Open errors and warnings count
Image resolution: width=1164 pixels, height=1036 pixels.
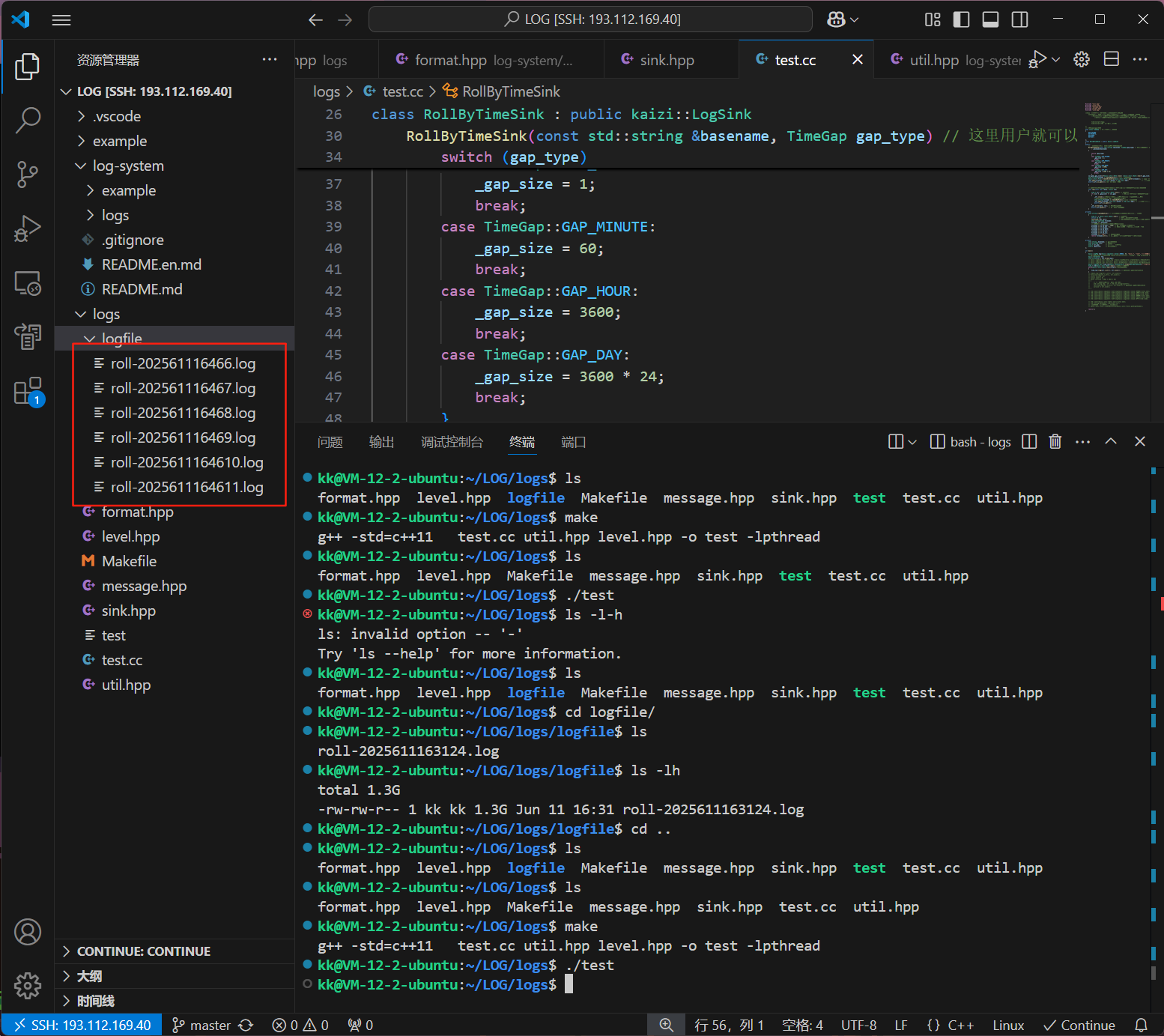coord(300,1025)
